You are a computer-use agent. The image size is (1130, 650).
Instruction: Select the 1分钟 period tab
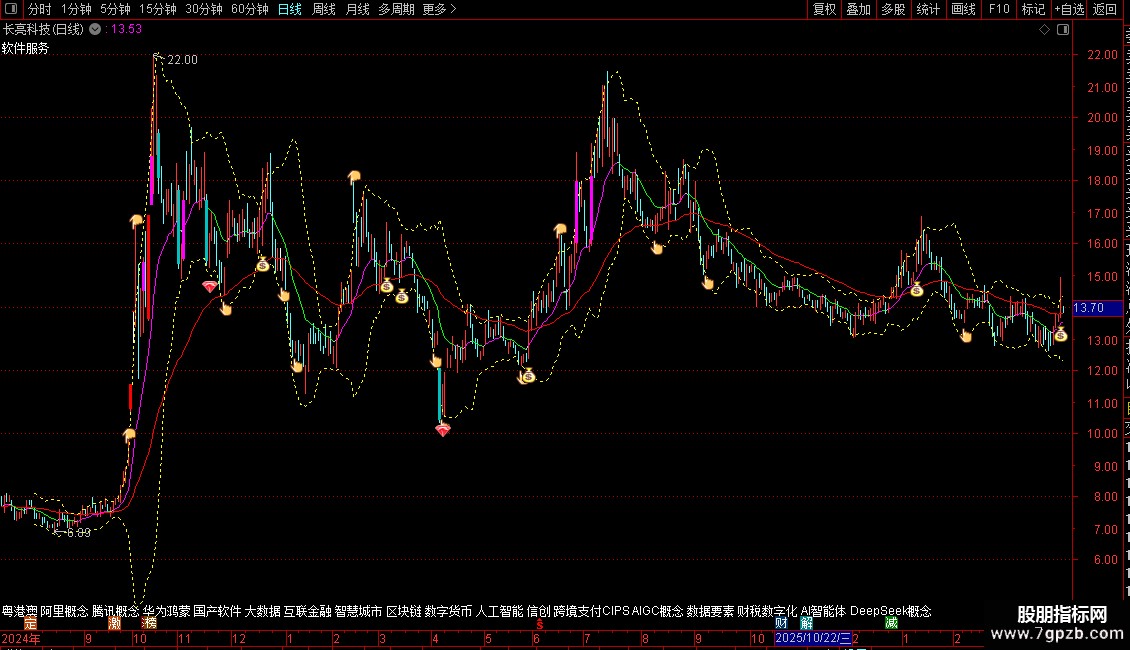click(x=76, y=9)
